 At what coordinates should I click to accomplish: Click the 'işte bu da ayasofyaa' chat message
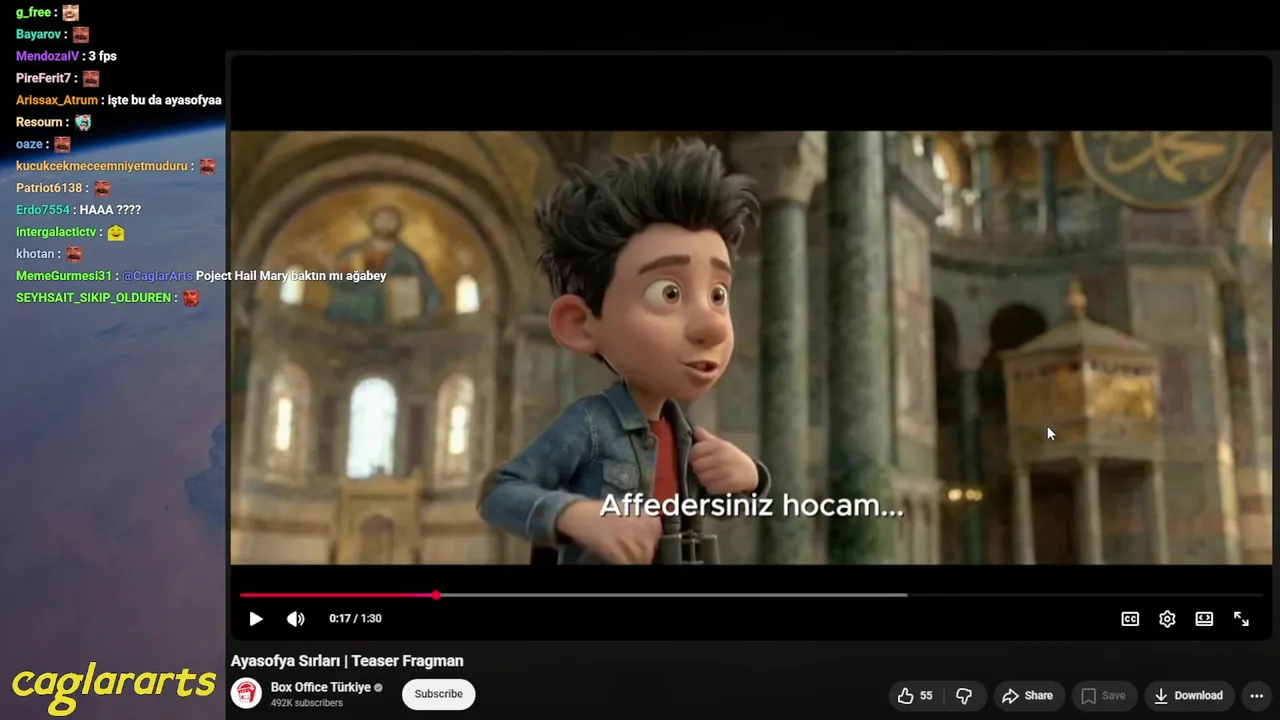tap(164, 101)
